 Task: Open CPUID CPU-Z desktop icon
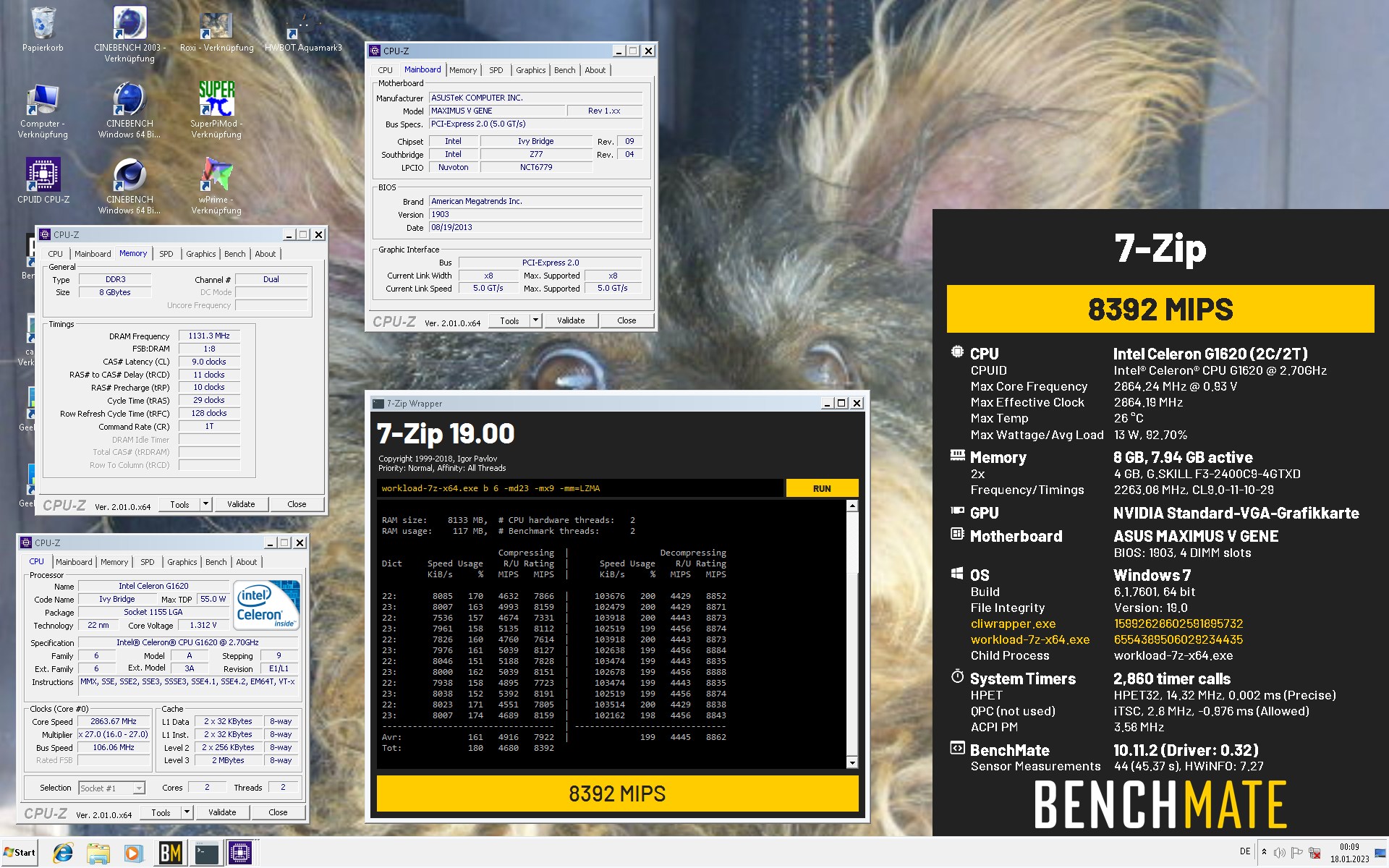coord(43,181)
